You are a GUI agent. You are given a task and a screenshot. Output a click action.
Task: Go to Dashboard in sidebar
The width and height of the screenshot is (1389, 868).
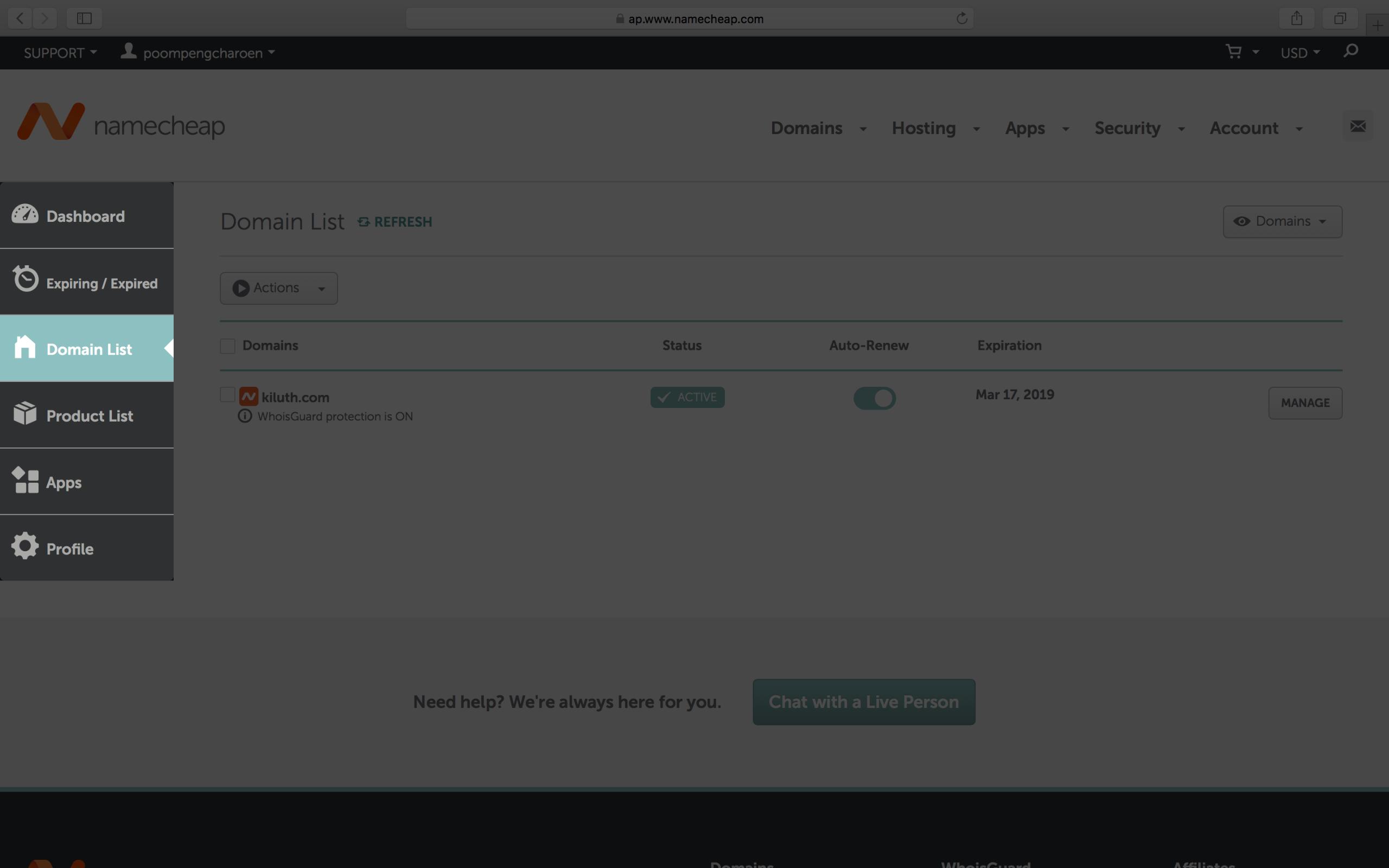(87, 215)
